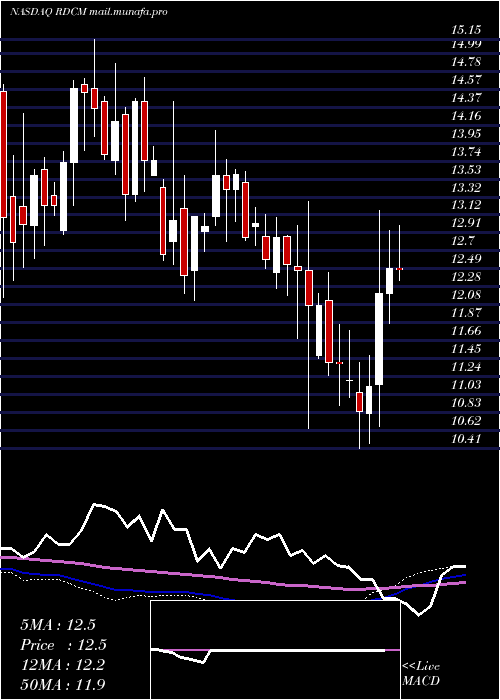Click the 11.24 price axis label
This screenshot has width=500, height=700.
(x=466, y=367)
